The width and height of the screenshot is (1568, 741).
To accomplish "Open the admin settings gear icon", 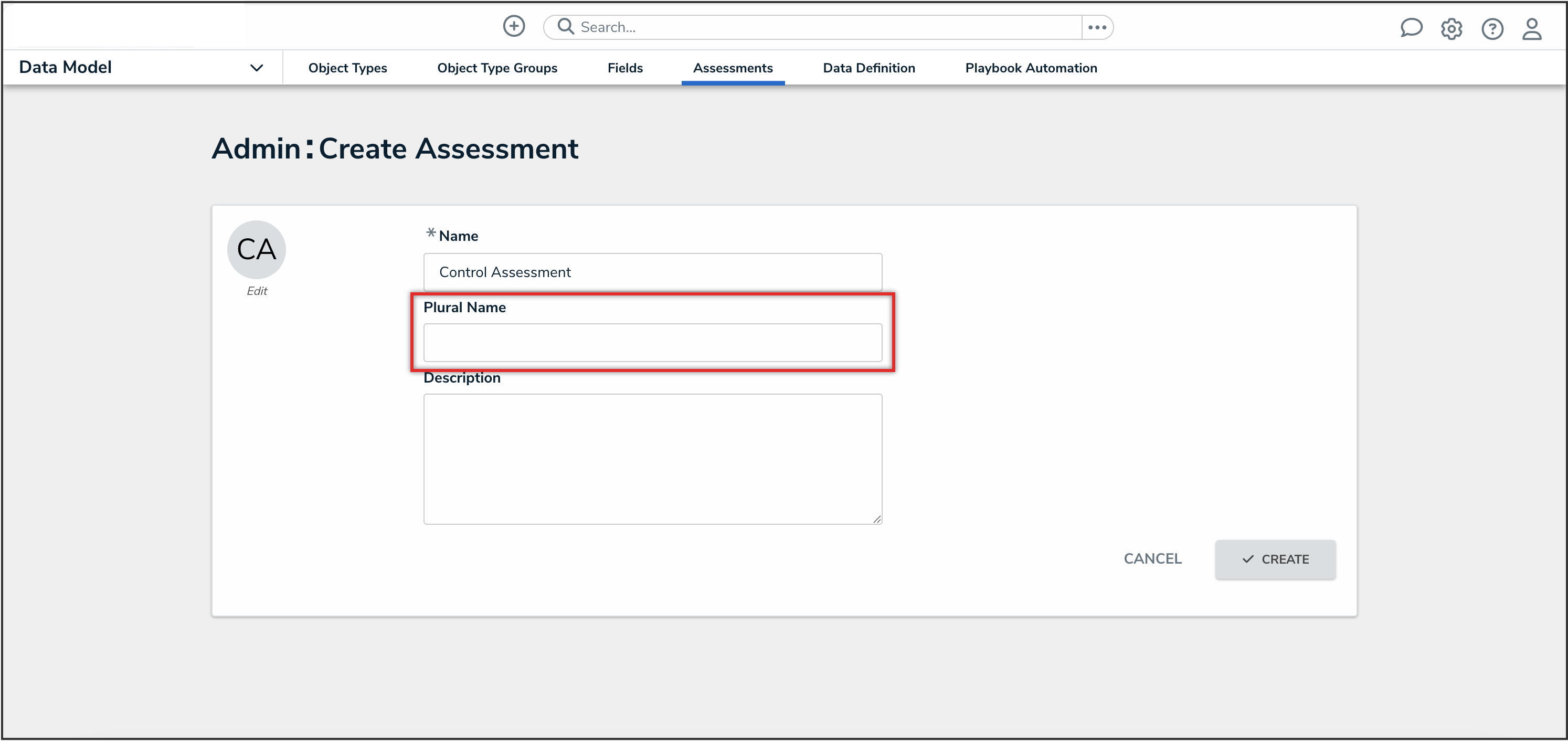I will (1451, 29).
